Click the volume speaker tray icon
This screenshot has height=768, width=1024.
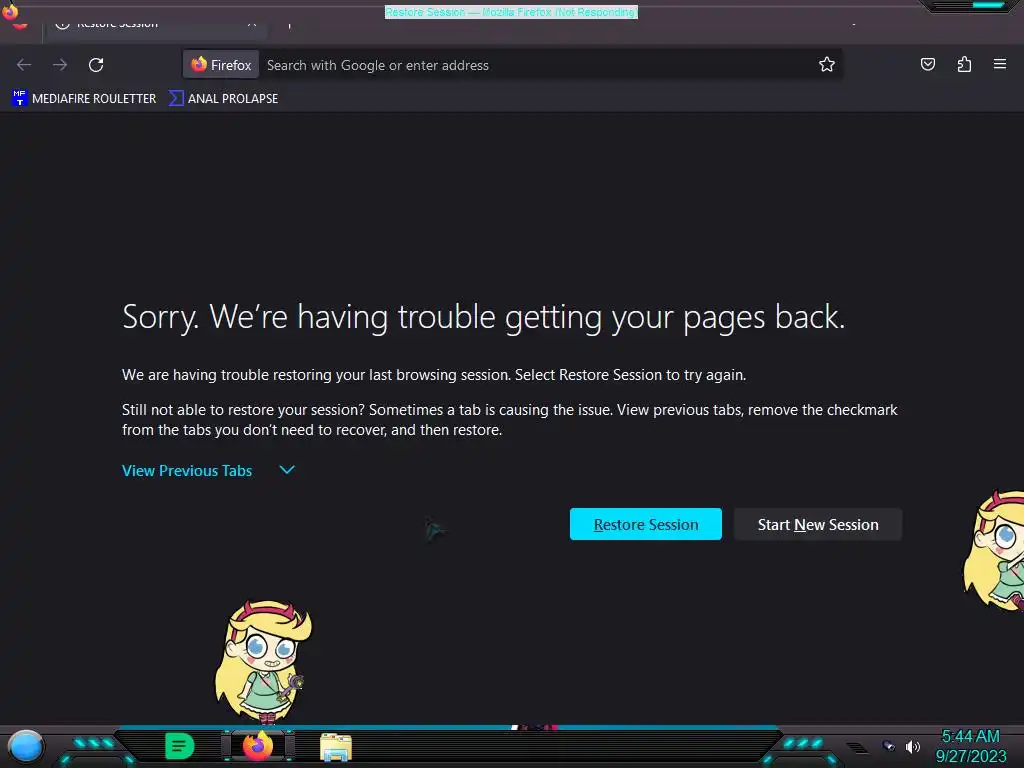point(912,746)
